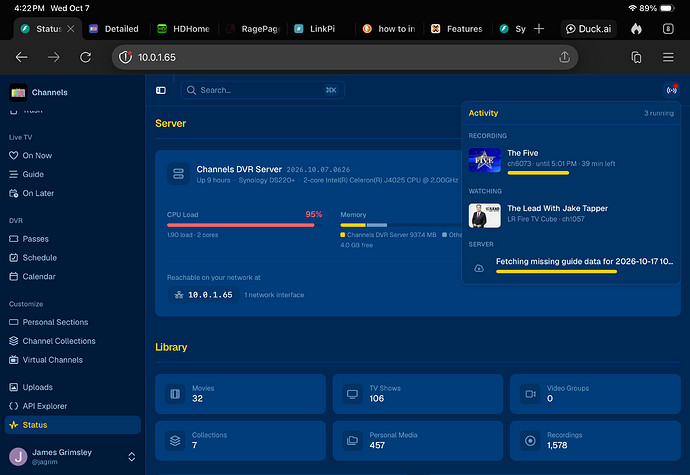Click the site privacy shield icon

125,57
